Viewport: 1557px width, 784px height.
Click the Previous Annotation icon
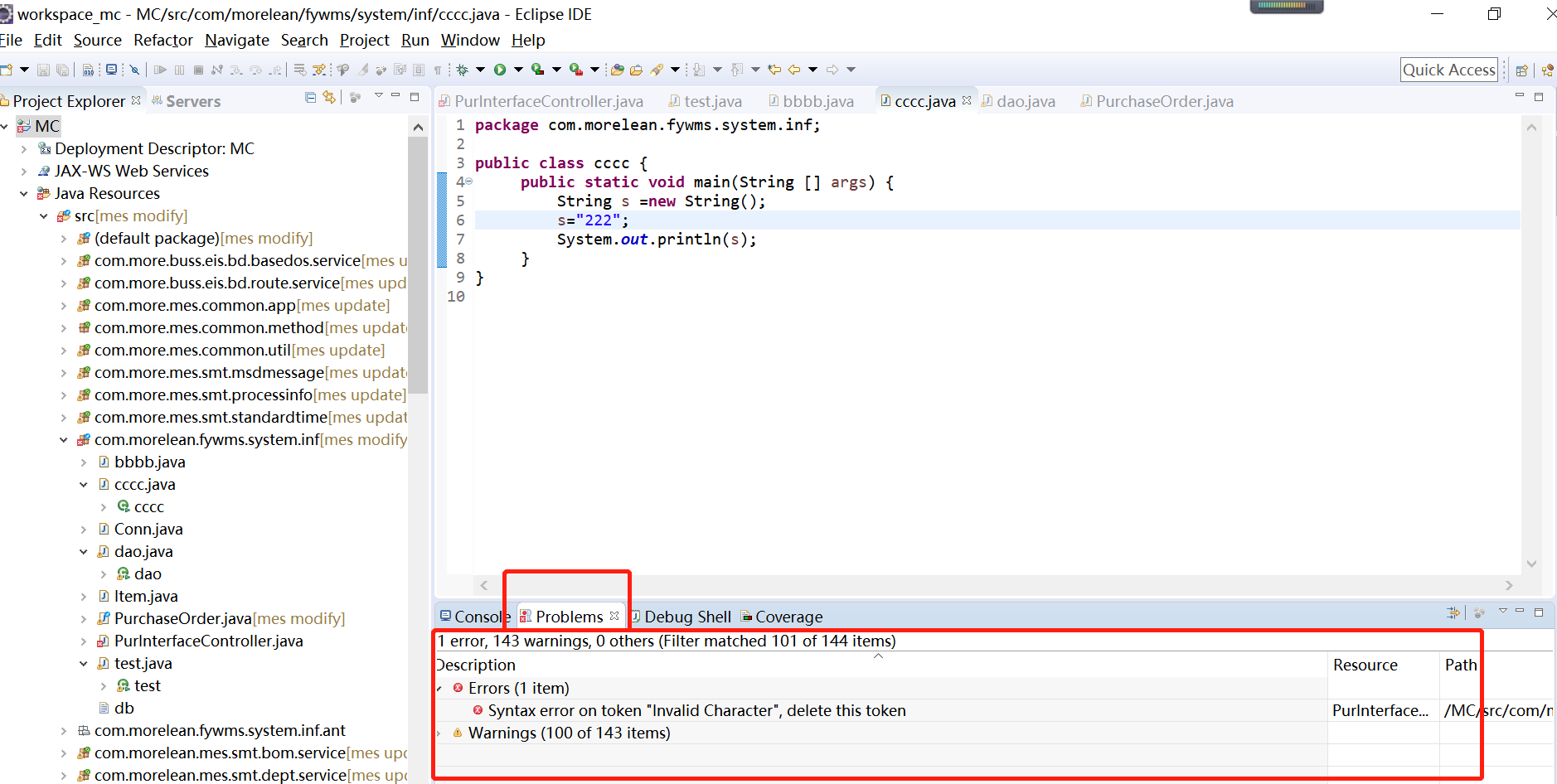point(736,70)
